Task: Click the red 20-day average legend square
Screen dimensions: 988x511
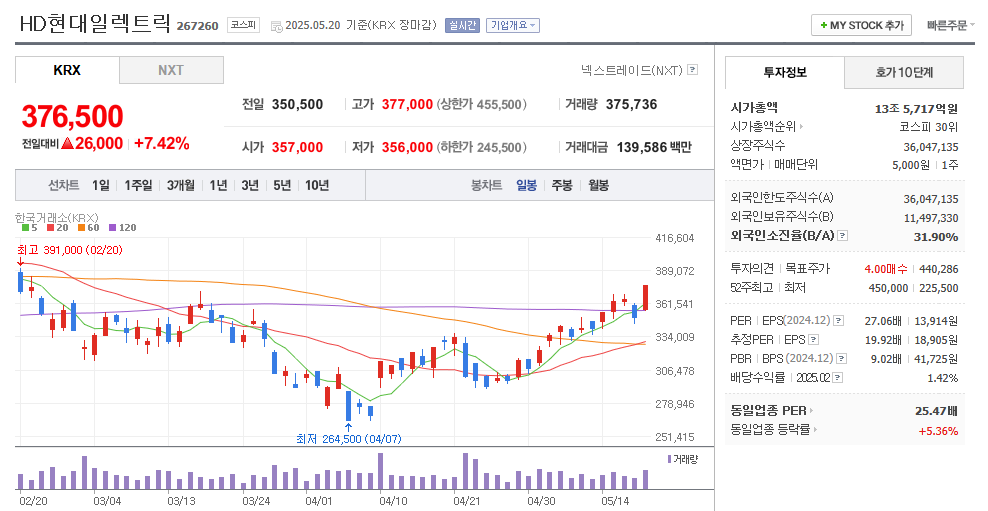Action: coord(50,228)
